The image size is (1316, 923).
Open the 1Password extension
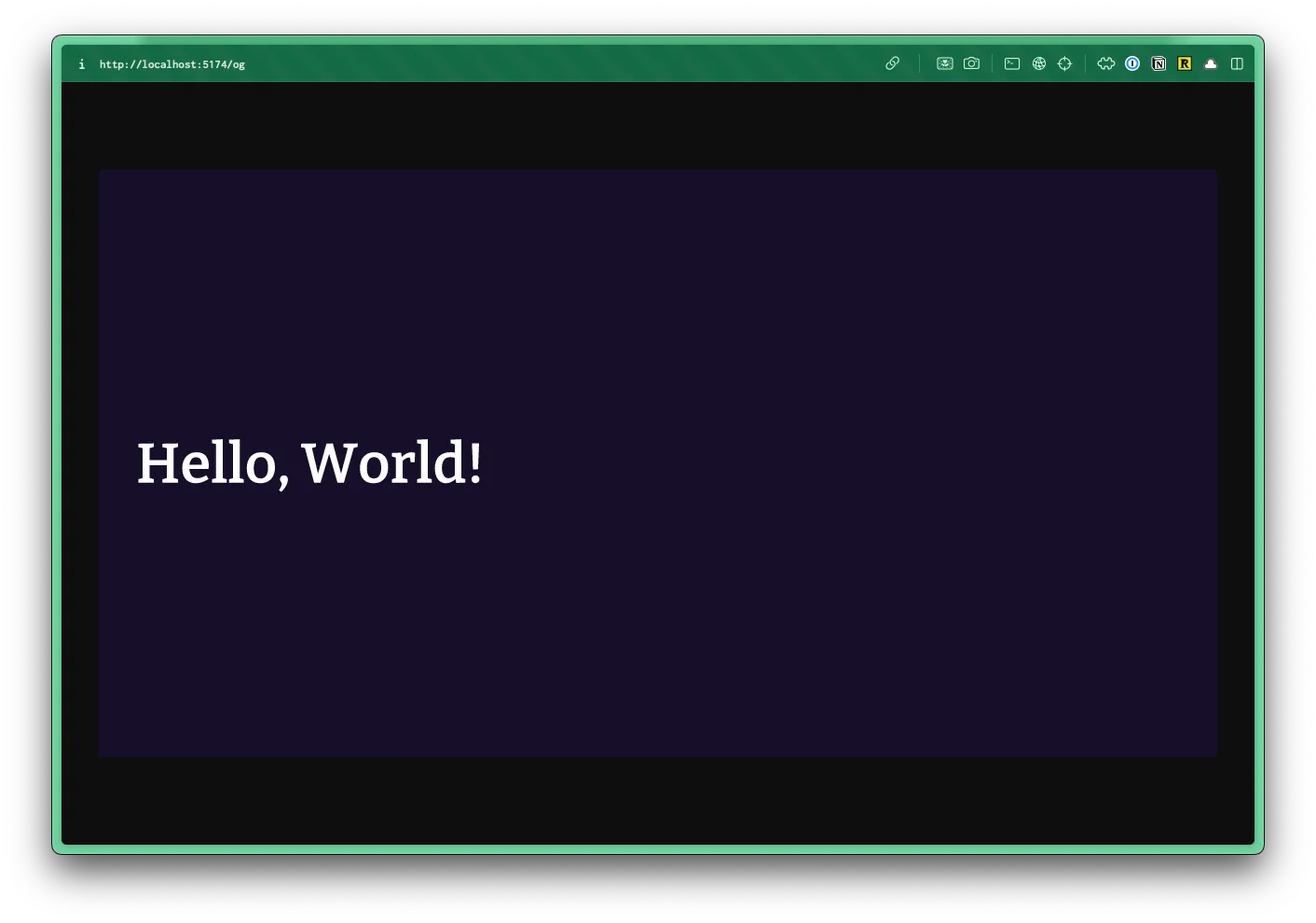(1132, 63)
